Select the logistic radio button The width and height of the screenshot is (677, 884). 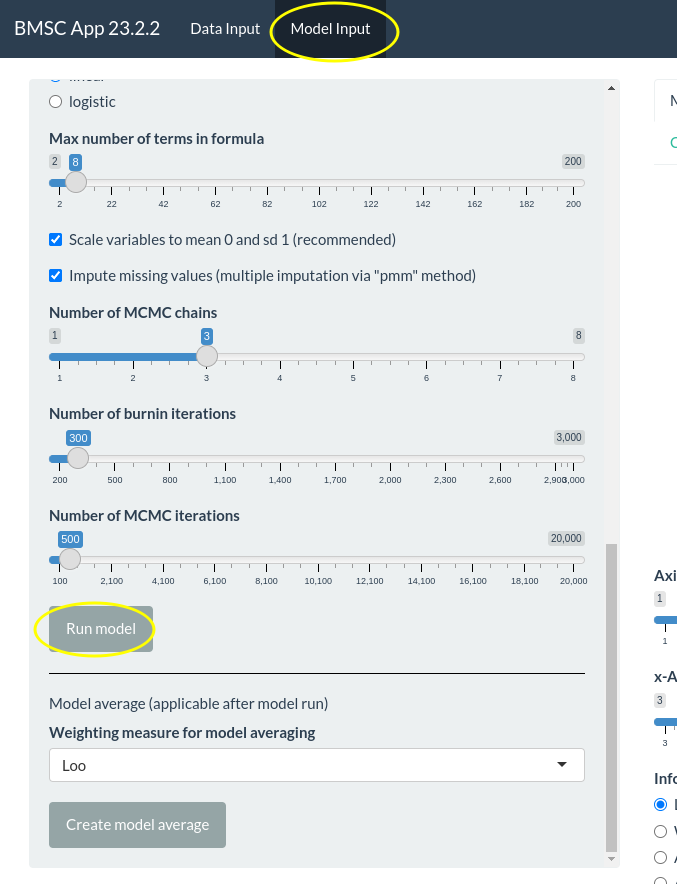point(56,101)
